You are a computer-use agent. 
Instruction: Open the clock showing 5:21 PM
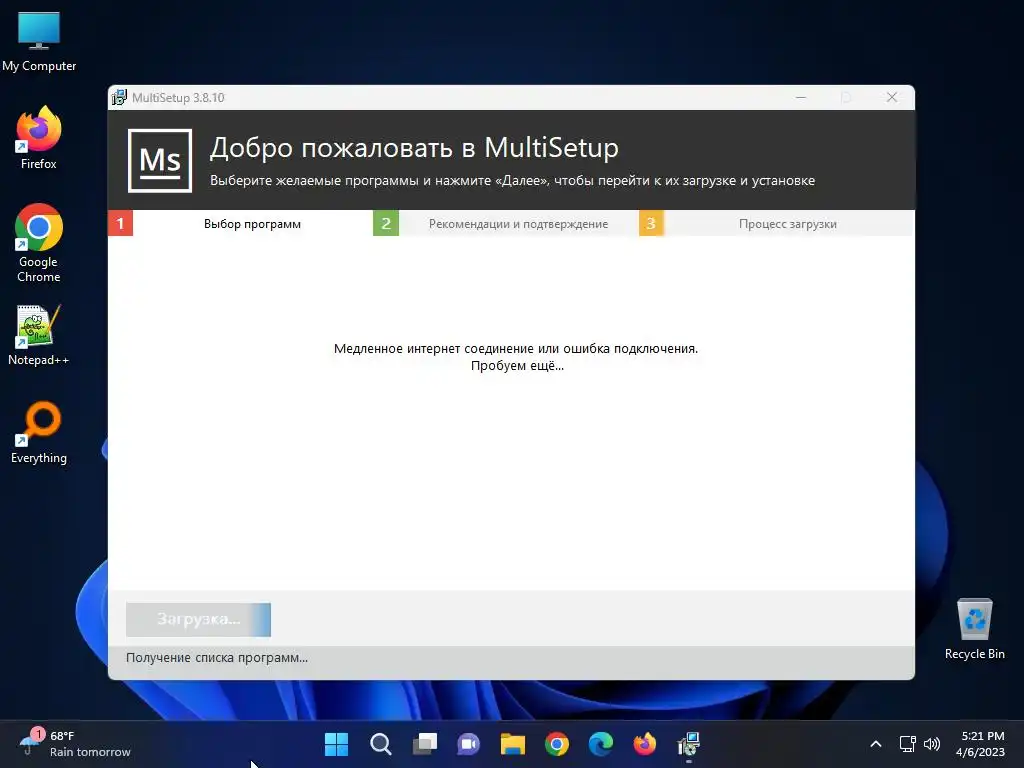982,744
